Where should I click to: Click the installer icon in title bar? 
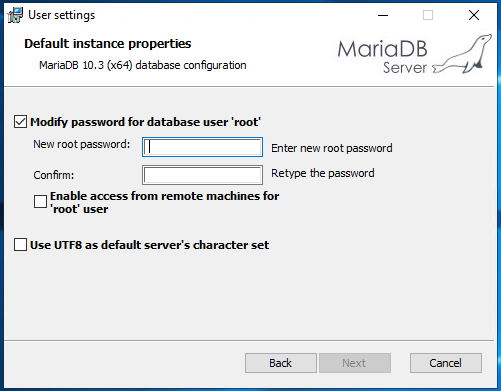(15, 15)
